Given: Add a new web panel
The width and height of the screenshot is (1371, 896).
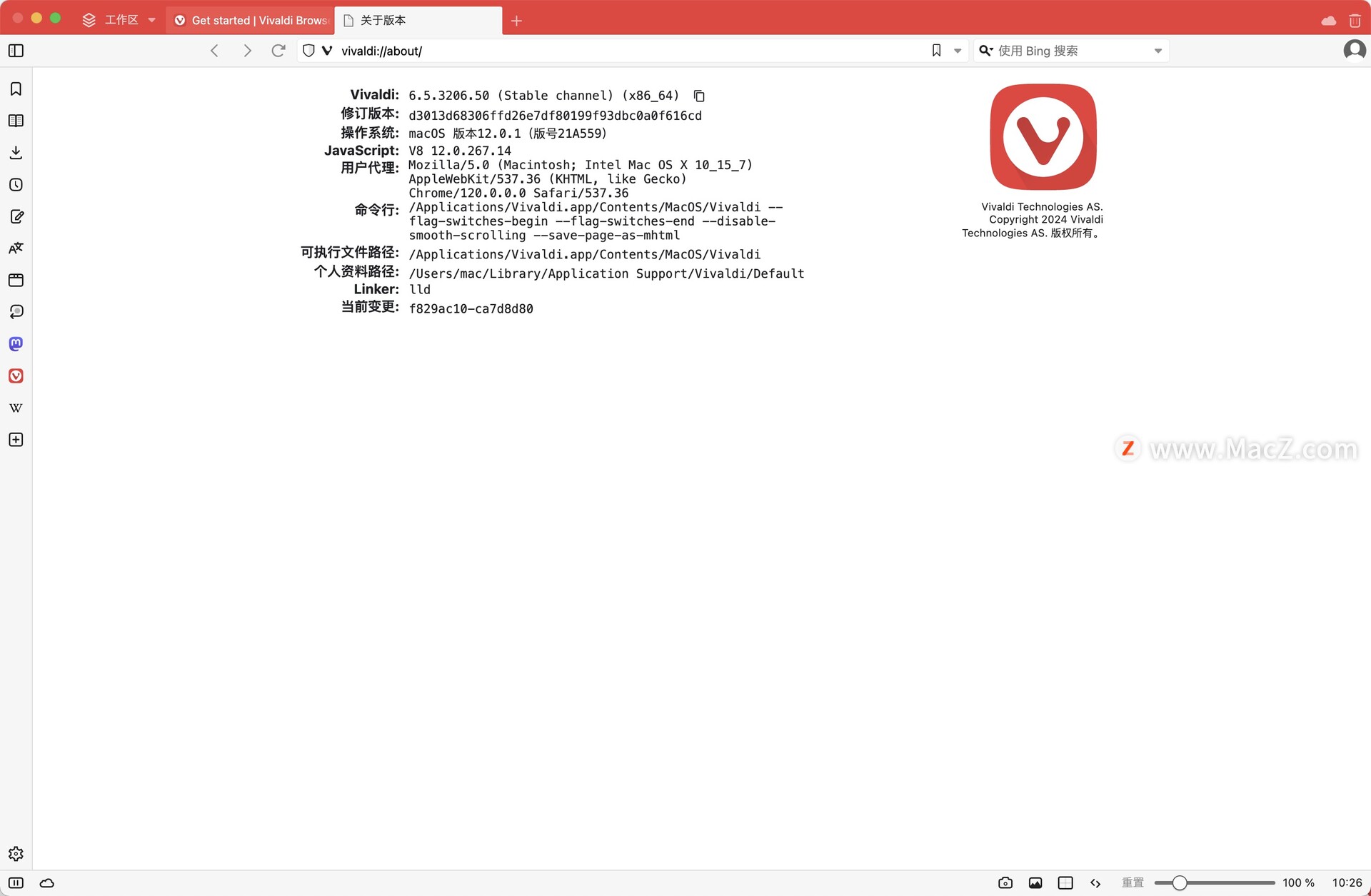Looking at the screenshot, I should coord(16,440).
